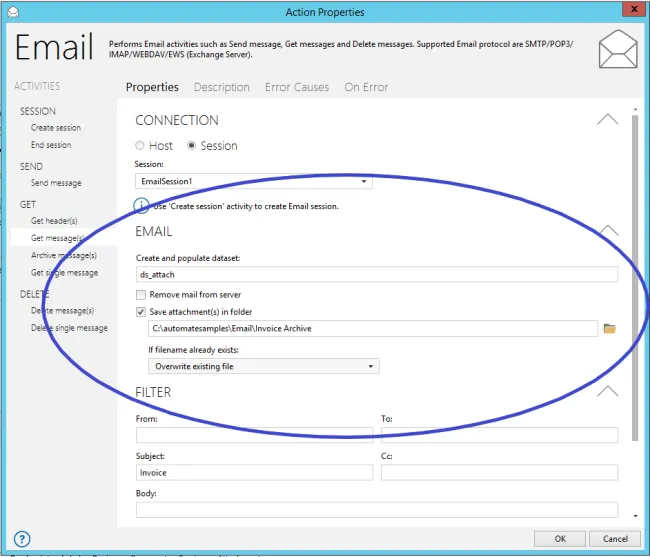650x557 pixels.
Task: Select Delete message(s) activity
Action: [63, 310]
